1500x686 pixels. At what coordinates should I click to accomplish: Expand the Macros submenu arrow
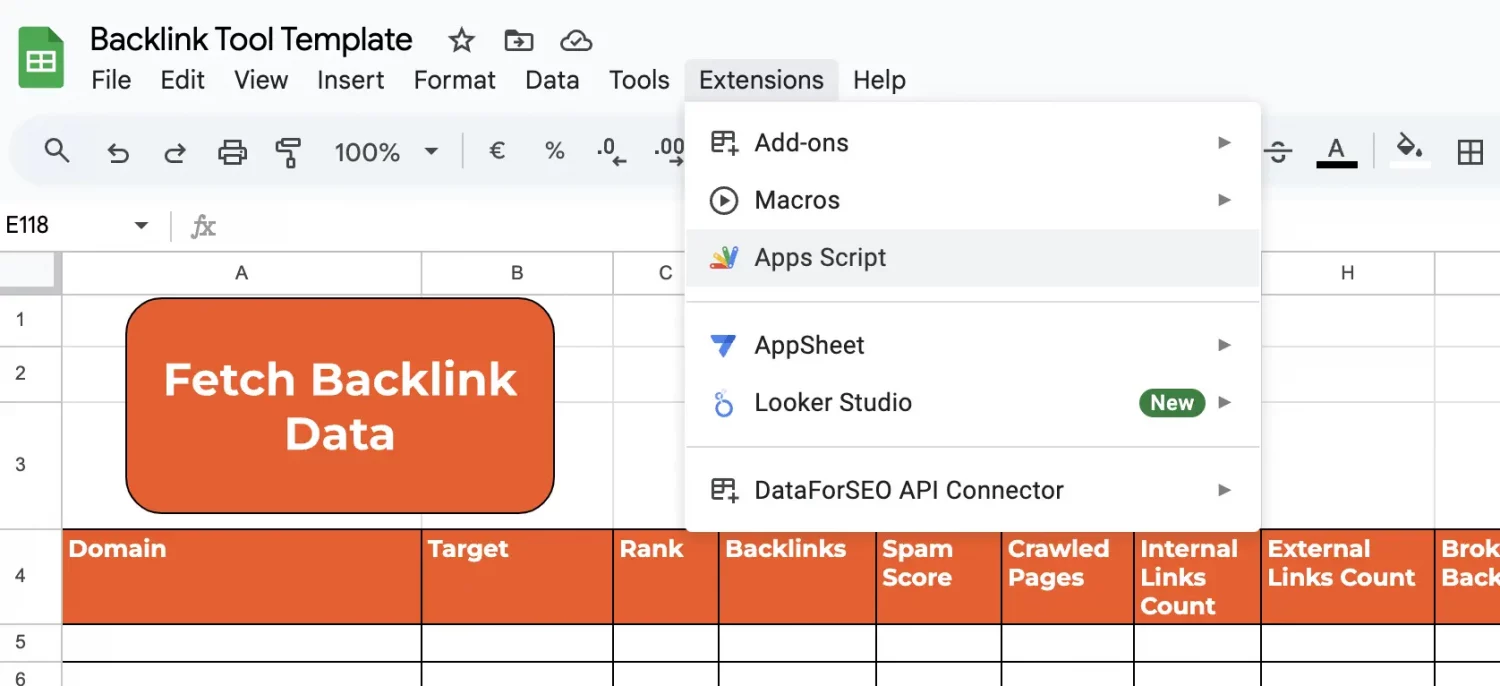coord(1224,200)
